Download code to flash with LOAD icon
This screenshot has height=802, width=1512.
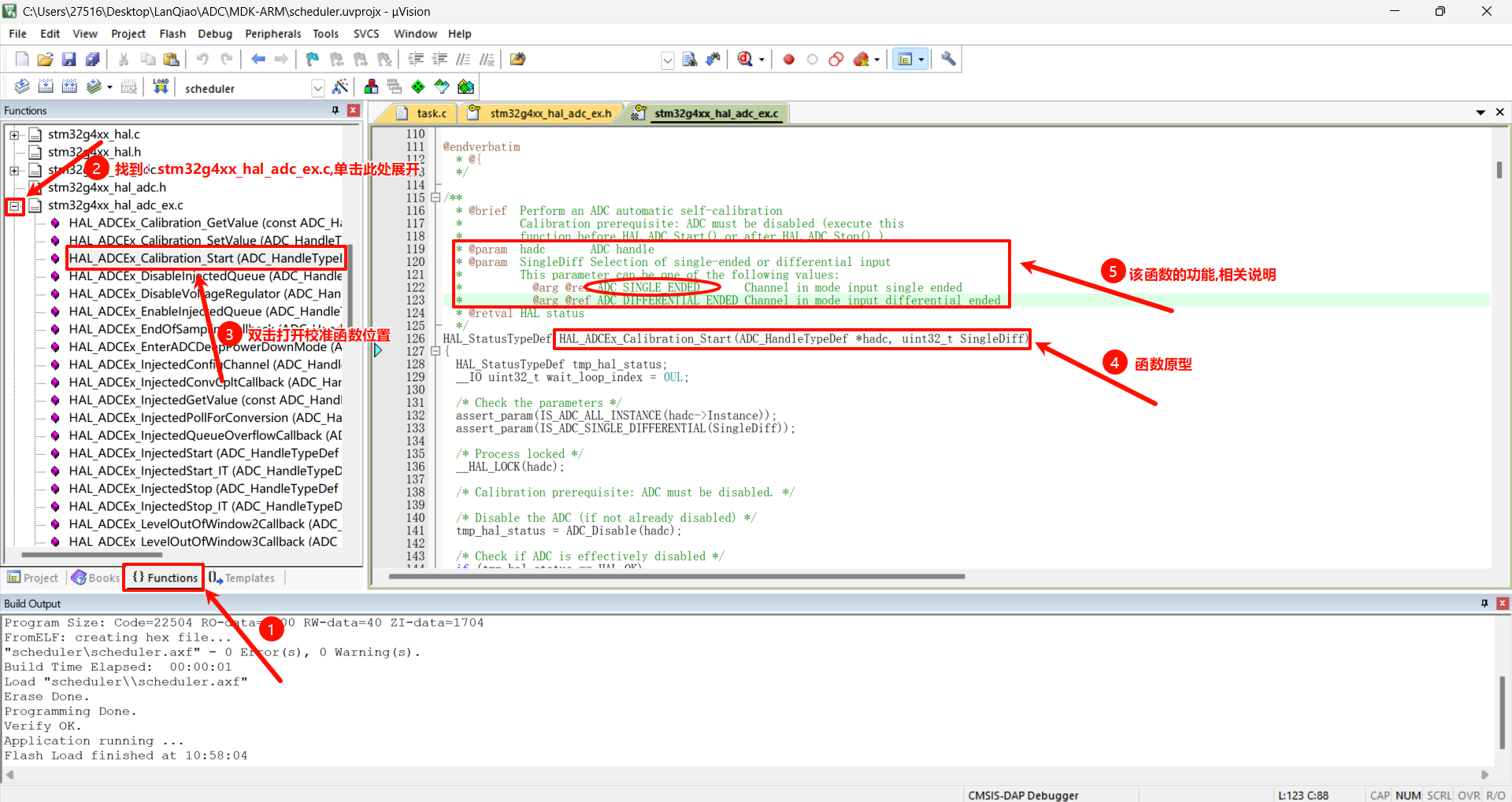point(161,87)
